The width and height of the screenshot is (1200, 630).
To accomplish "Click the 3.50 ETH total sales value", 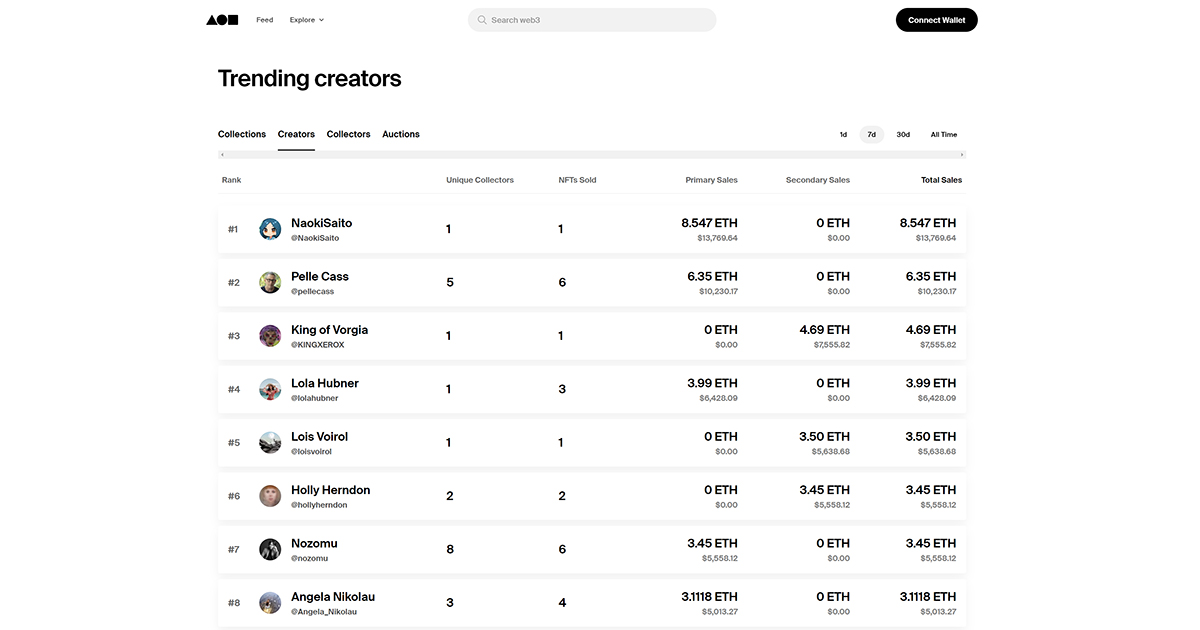I will click(931, 437).
